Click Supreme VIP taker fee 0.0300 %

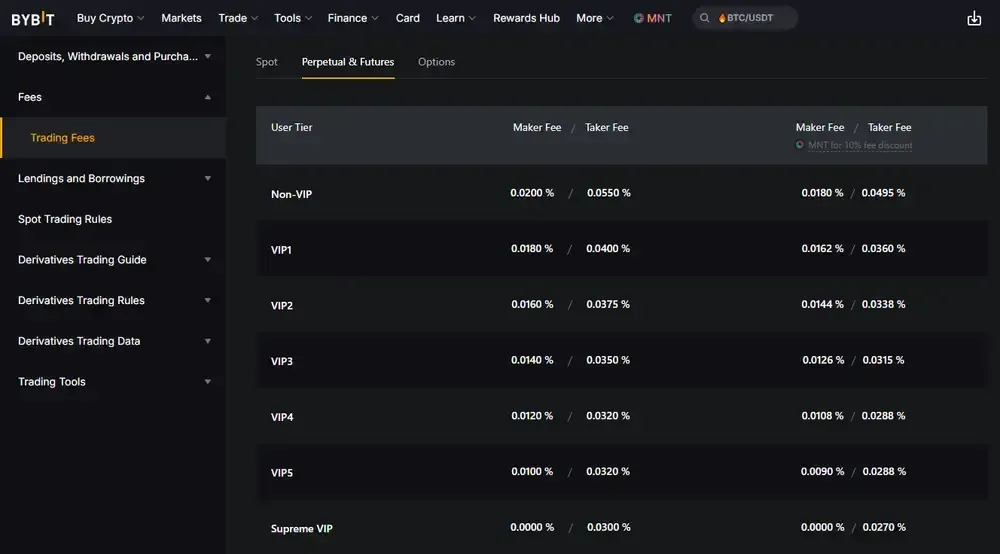click(608, 527)
